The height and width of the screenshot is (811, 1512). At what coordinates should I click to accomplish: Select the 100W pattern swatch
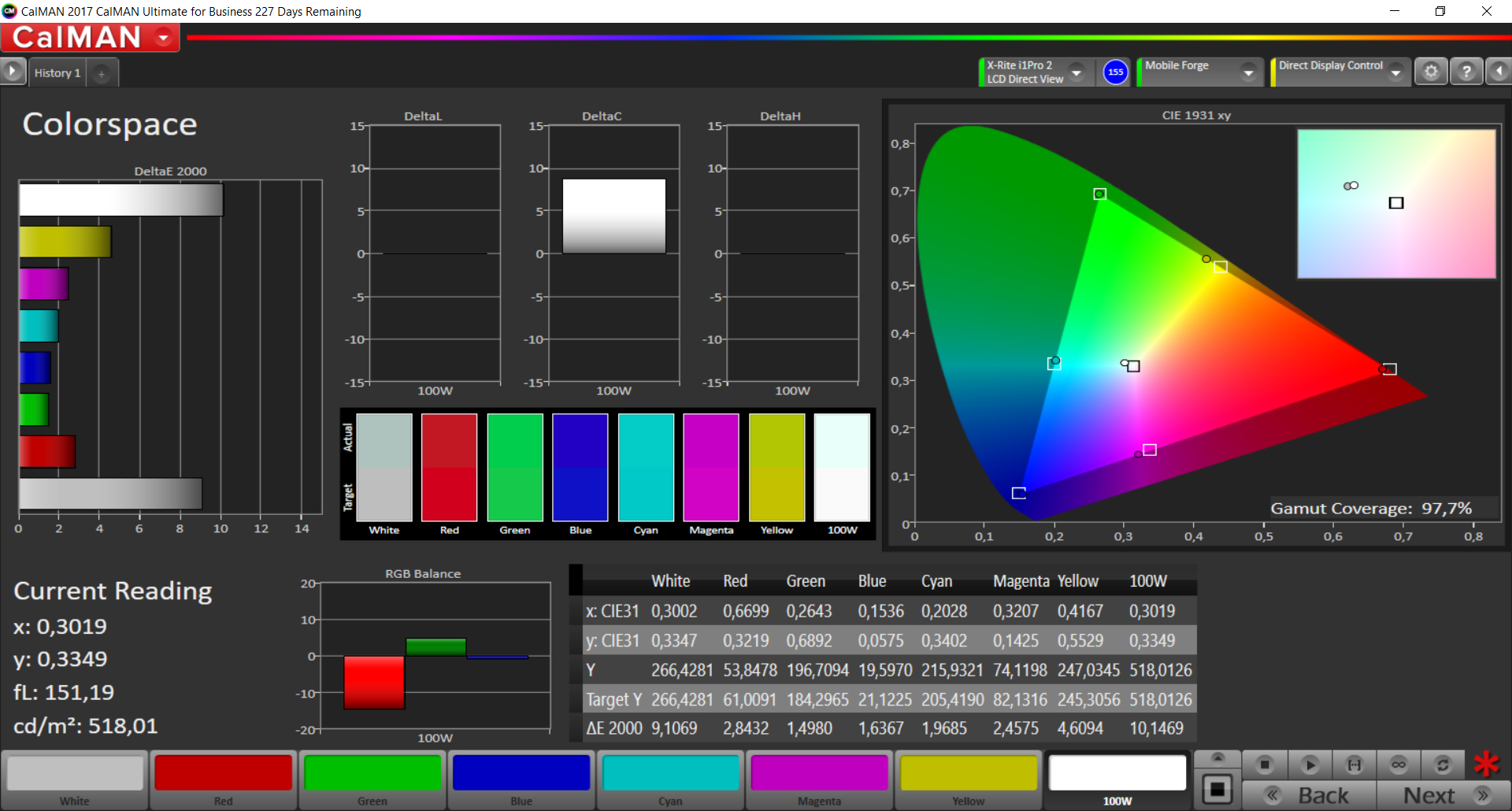pyautogui.click(x=1117, y=780)
